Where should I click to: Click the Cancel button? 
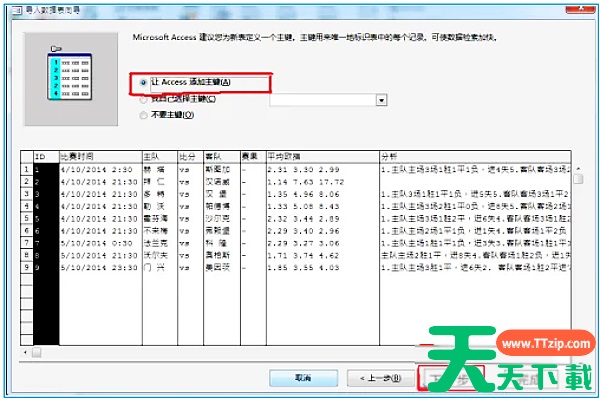tap(303, 378)
